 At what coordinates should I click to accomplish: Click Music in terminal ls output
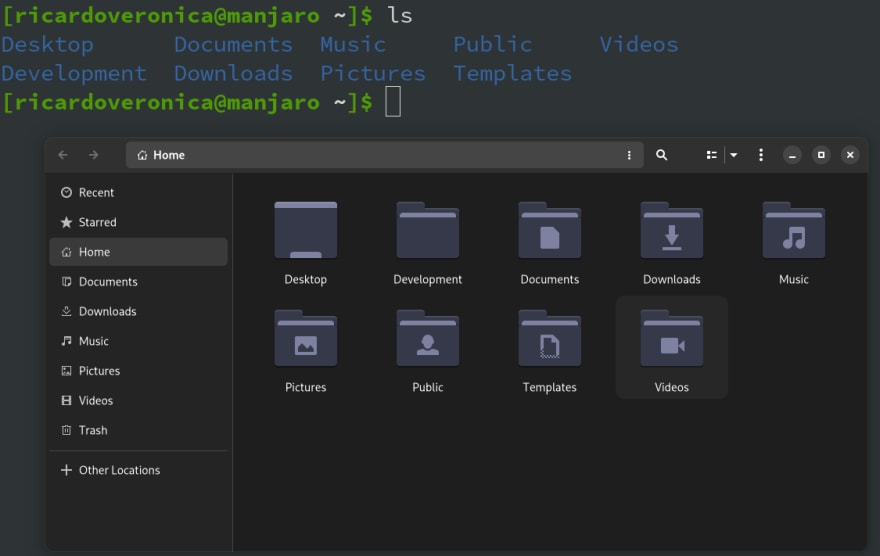[x=353, y=44]
